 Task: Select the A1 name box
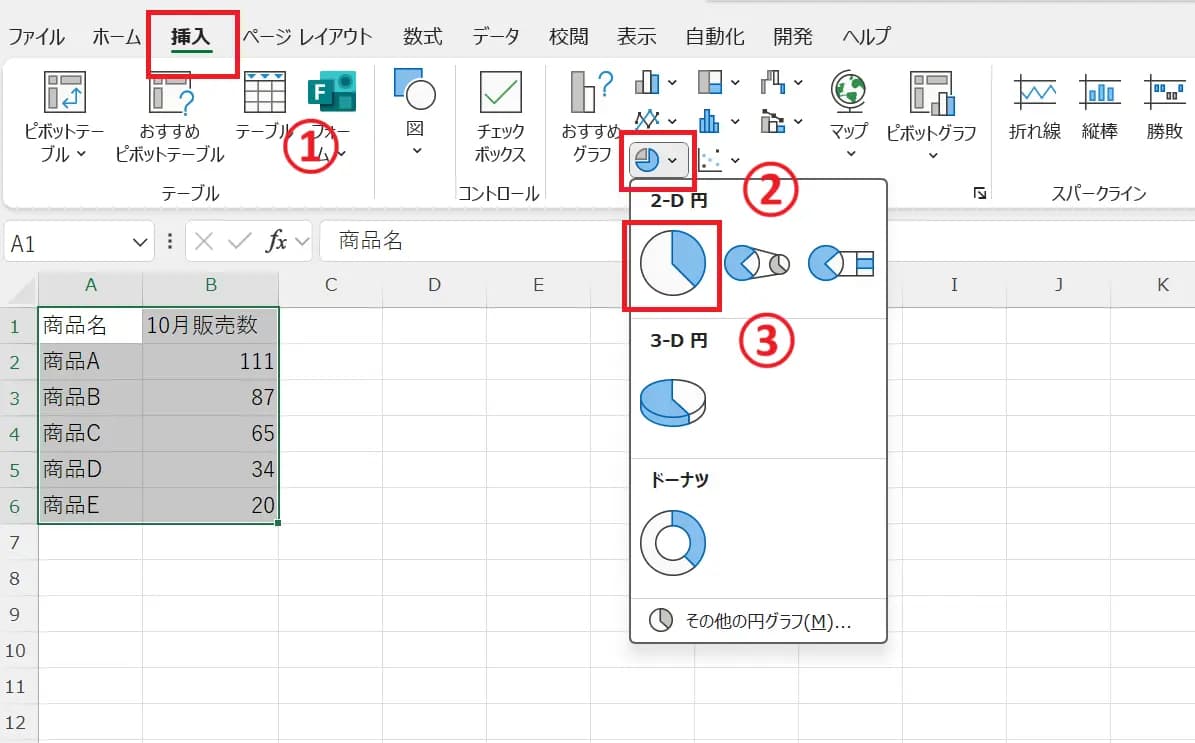pos(60,241)
